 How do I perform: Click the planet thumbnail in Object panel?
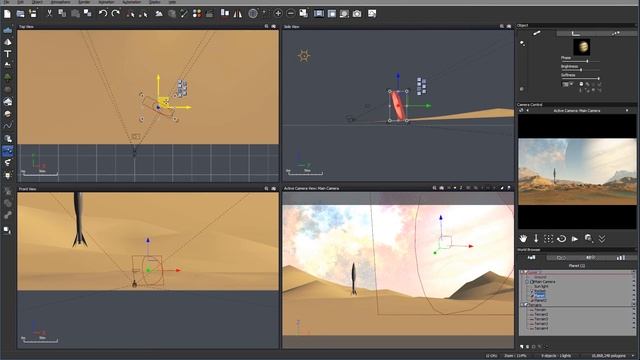tap(582, 47)
